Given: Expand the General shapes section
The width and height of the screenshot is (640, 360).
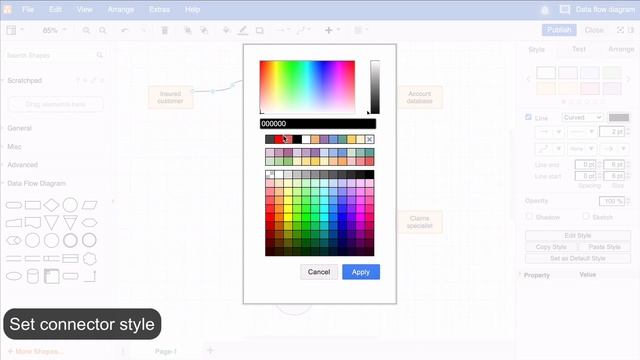Looking at the screenshot, I should [x=19, y=128].
